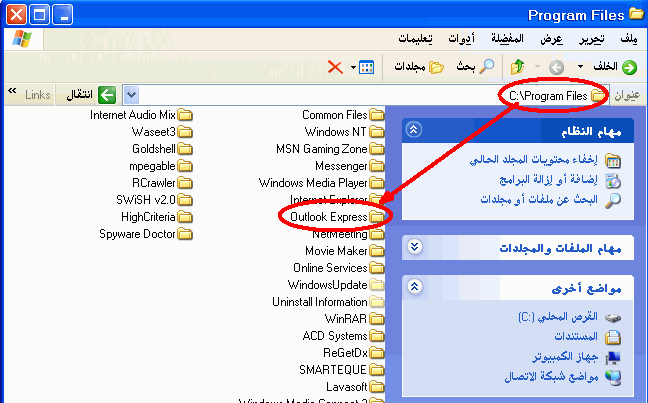648x403 pixels.
Task: Open the المفضلة menu
Action: point(507,39)
